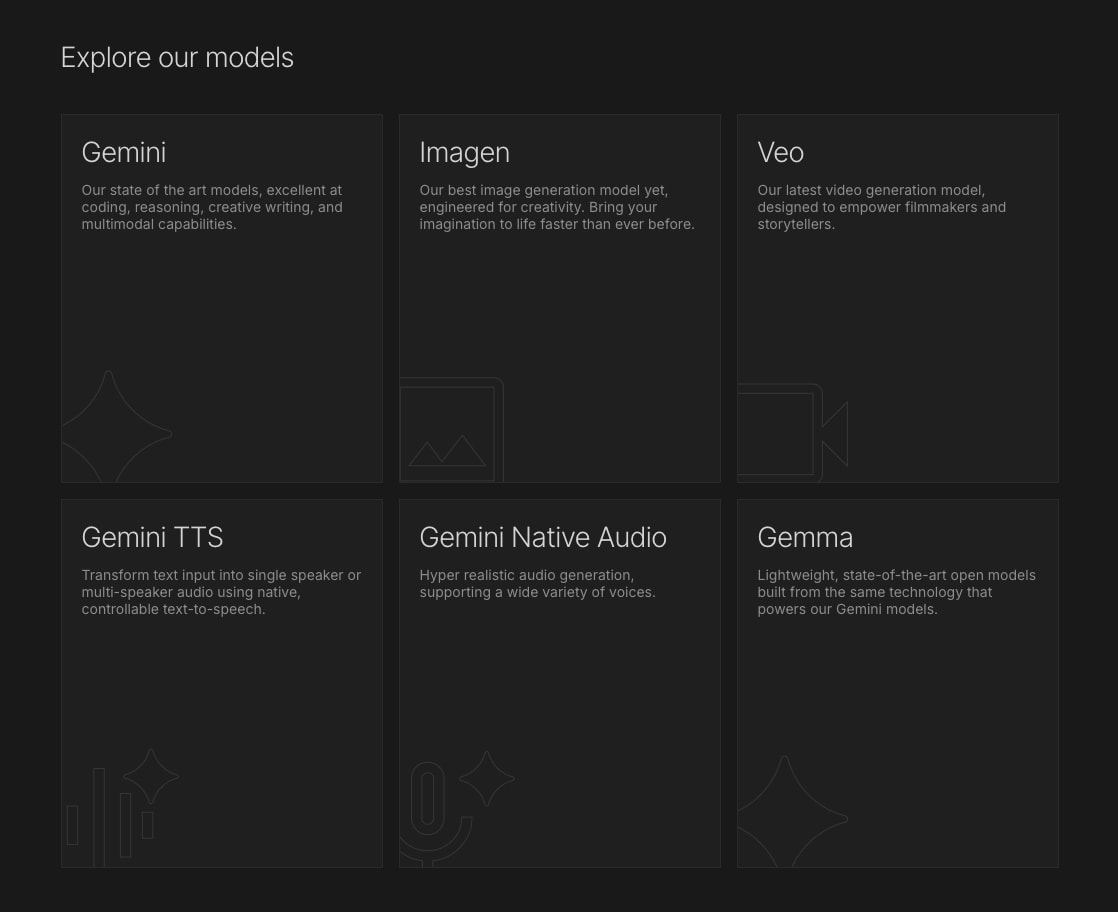Click the 'Lightweight, state-of-the-art open models' description

[x=896, y=593]
